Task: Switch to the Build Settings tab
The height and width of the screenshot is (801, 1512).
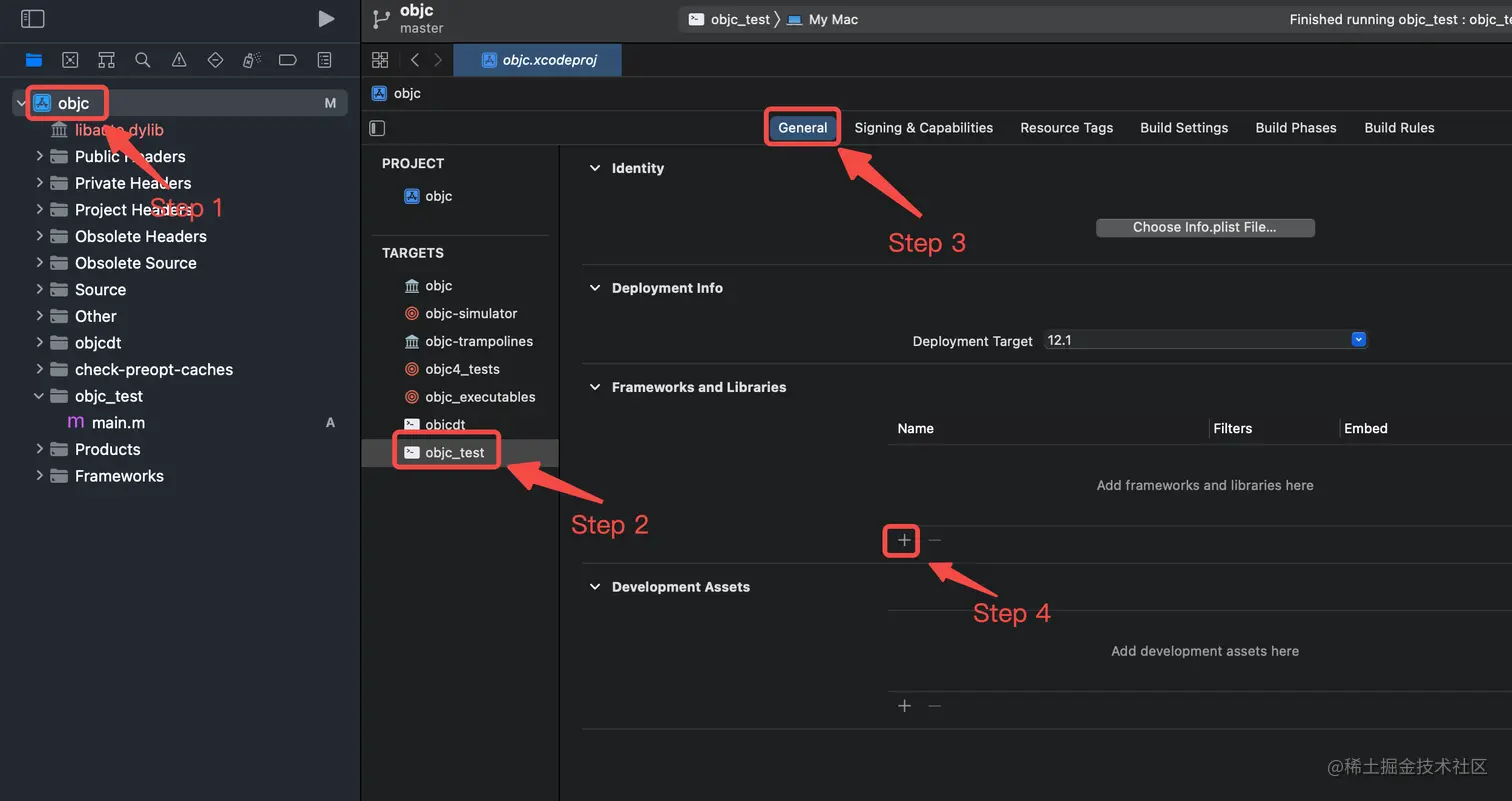Action: tap(1184, 127)
